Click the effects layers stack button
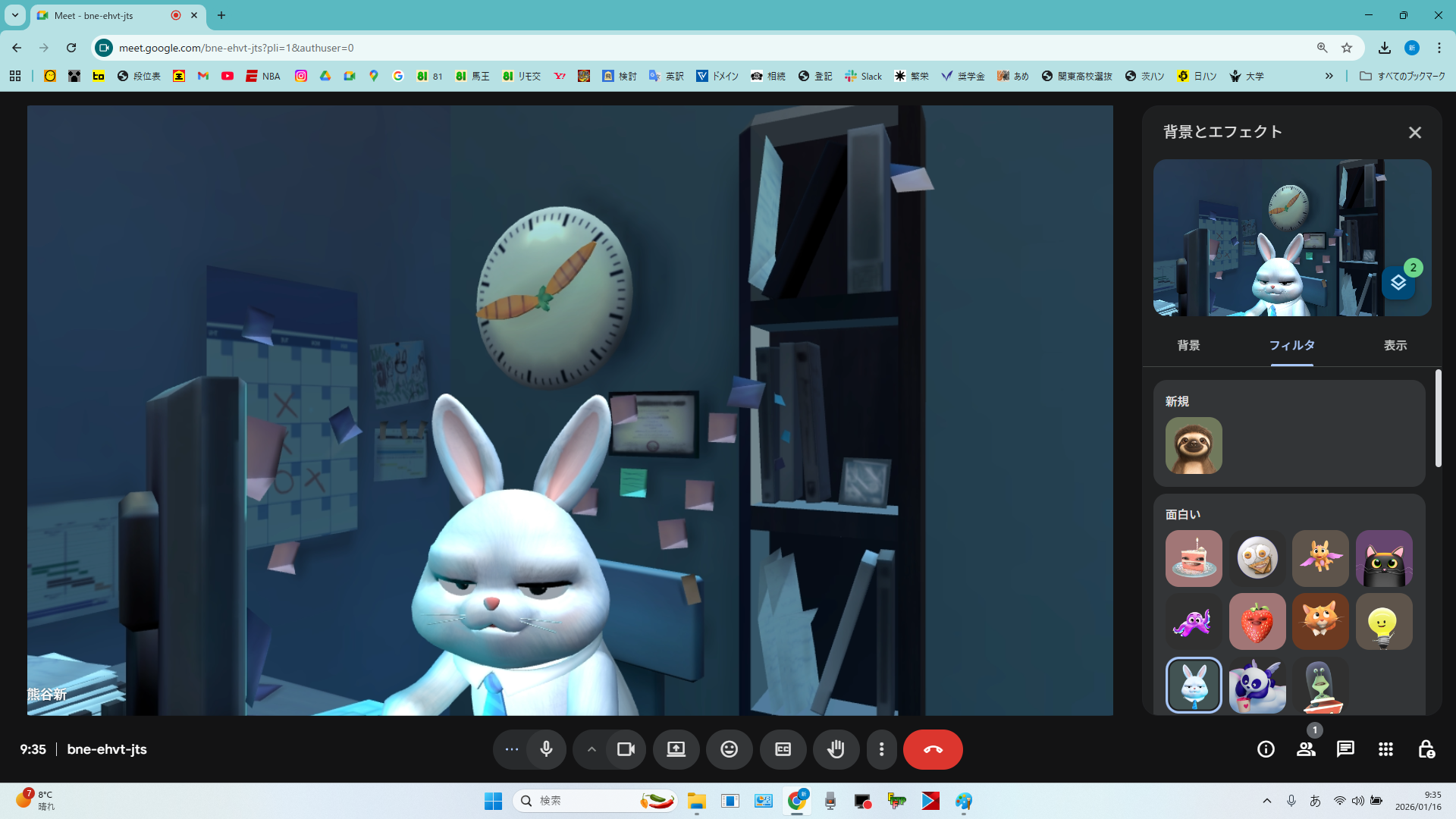Image resolution: width=1456 pixels, height=819 pixels. point(1398,283)
